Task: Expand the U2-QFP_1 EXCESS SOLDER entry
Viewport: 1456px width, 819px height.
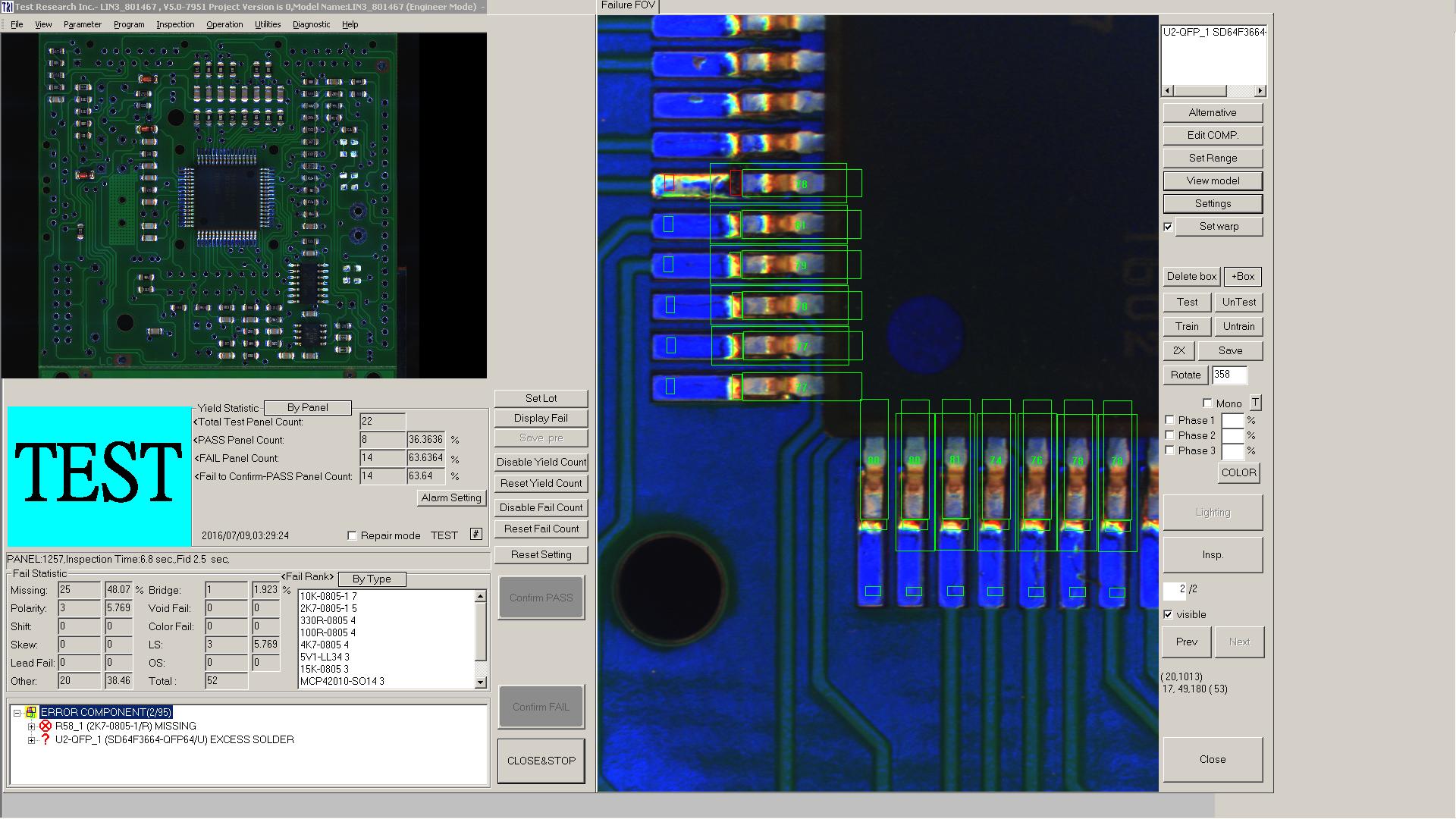Action: [x=31, y=740]
